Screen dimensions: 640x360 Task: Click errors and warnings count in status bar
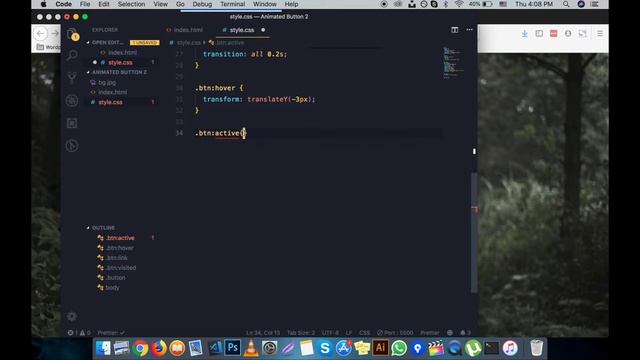pyautogui.click(x=79, y=333)
